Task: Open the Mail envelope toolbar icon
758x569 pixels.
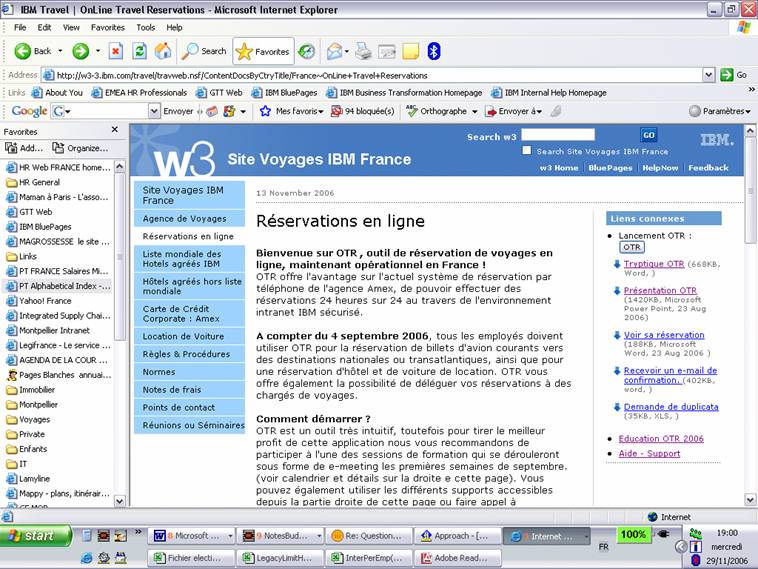Action: pos(334,51)
